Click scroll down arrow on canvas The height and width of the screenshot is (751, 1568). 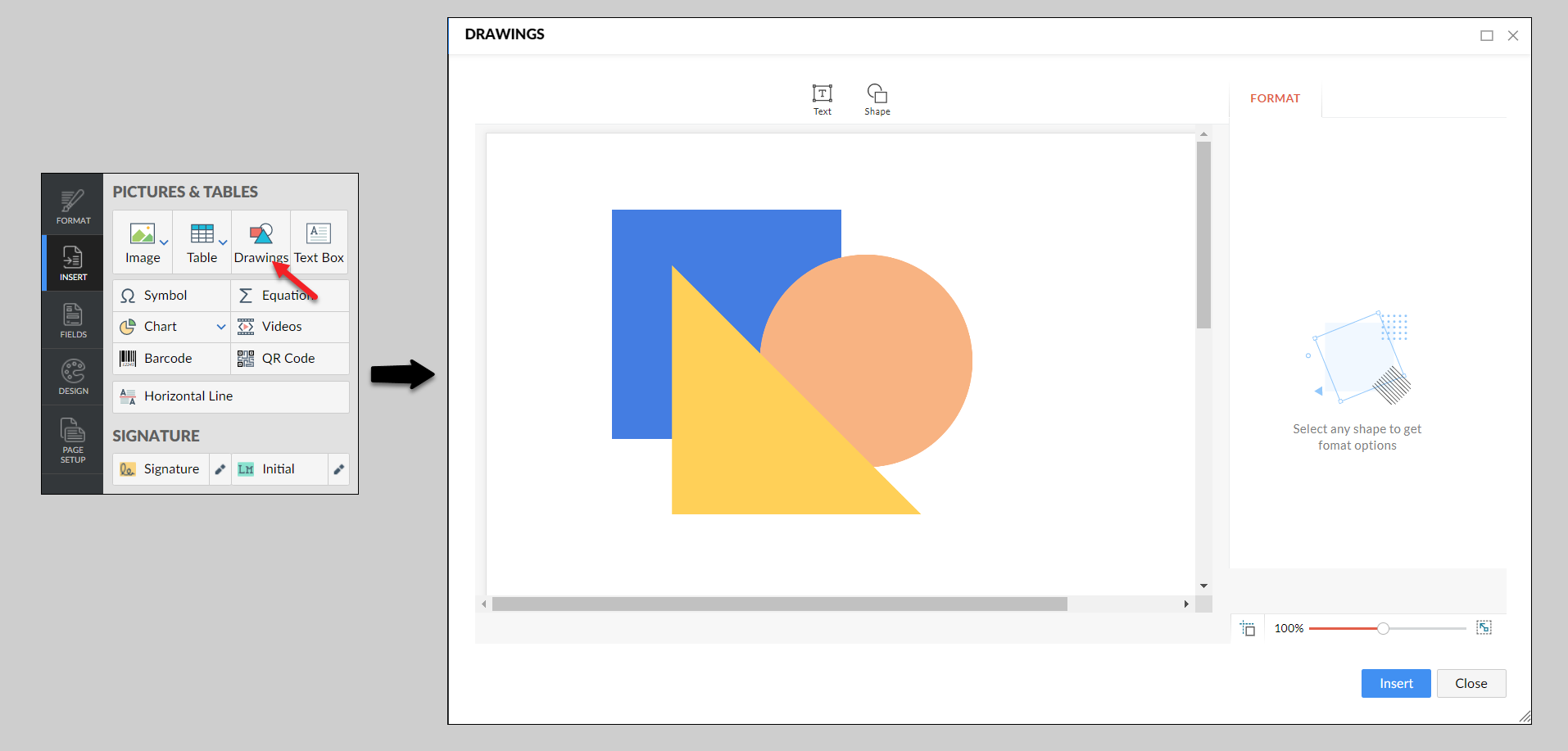pyautogui.click(x=1203, y=586)
